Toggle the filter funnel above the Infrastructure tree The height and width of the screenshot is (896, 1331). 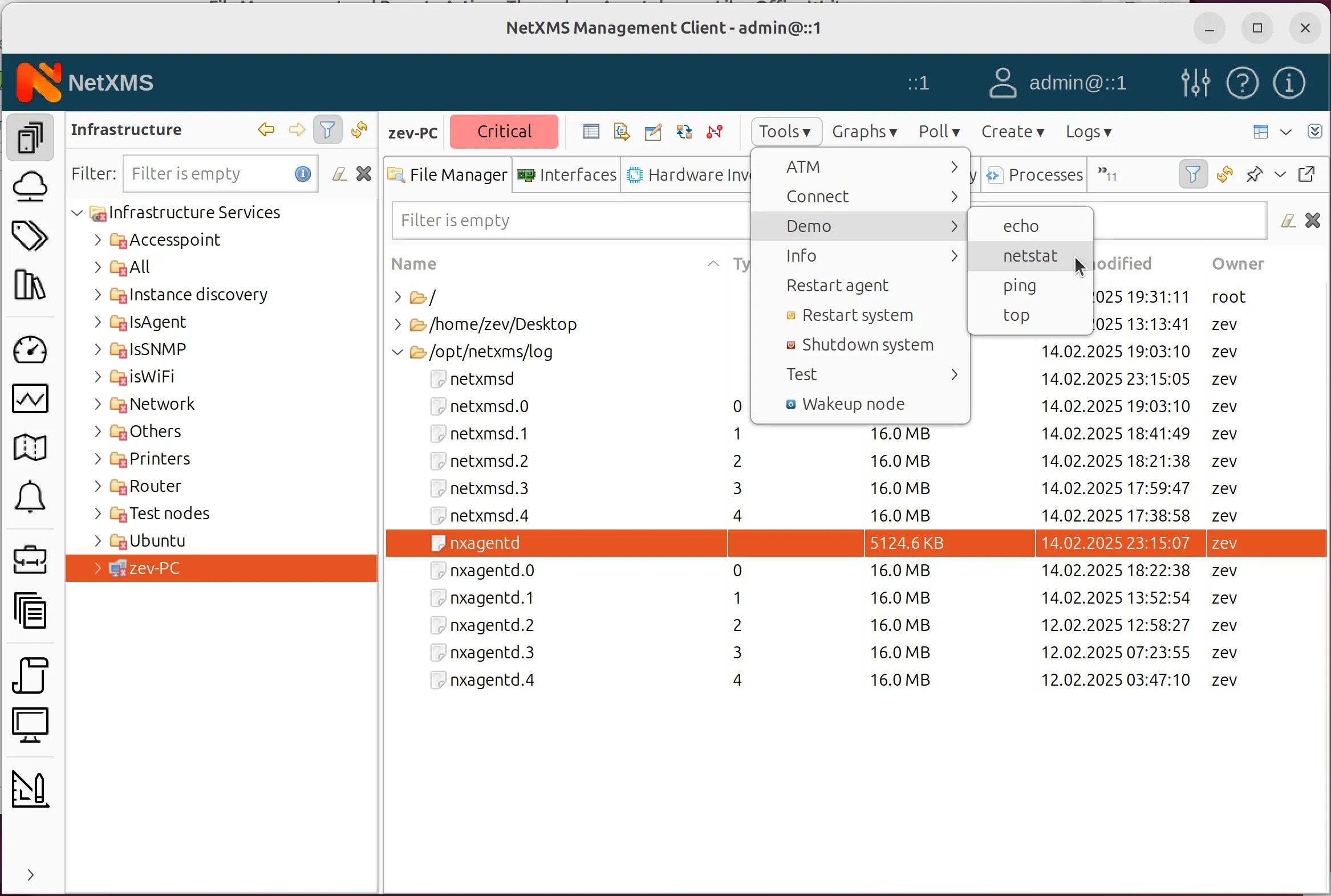click(x=327, y=130)
